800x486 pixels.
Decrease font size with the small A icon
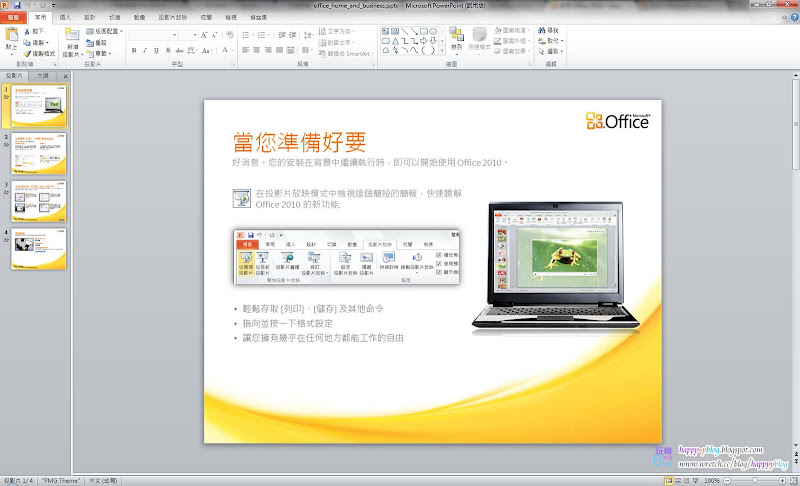(x=214, y=35)
